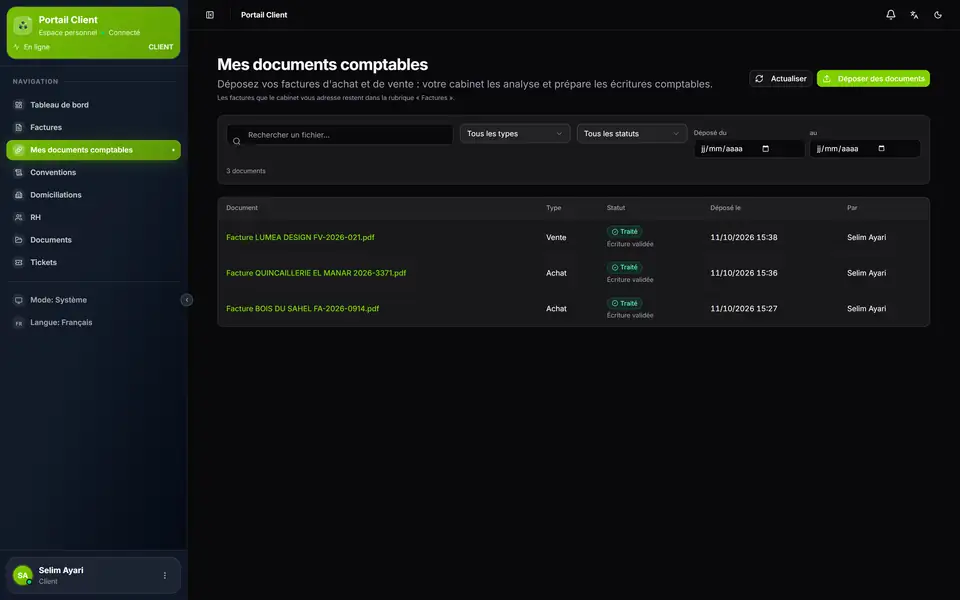Open the Tous les types dropdown

(x=515, y=133)
